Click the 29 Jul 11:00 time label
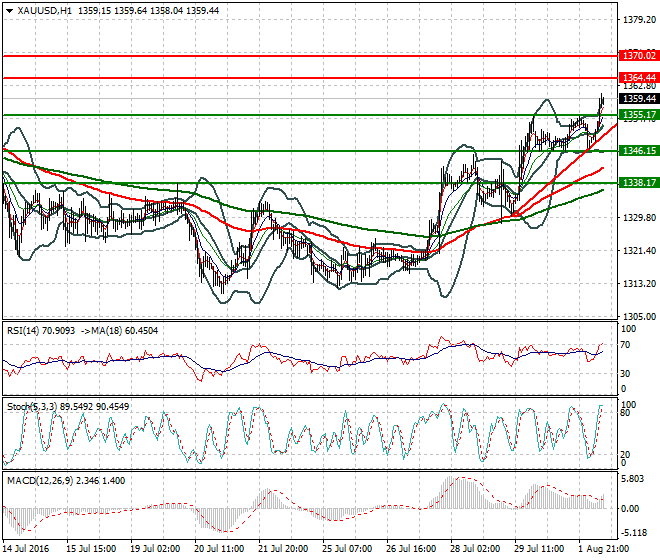The image size is (660, 560). pyautogui.click(x=539, y=549)
